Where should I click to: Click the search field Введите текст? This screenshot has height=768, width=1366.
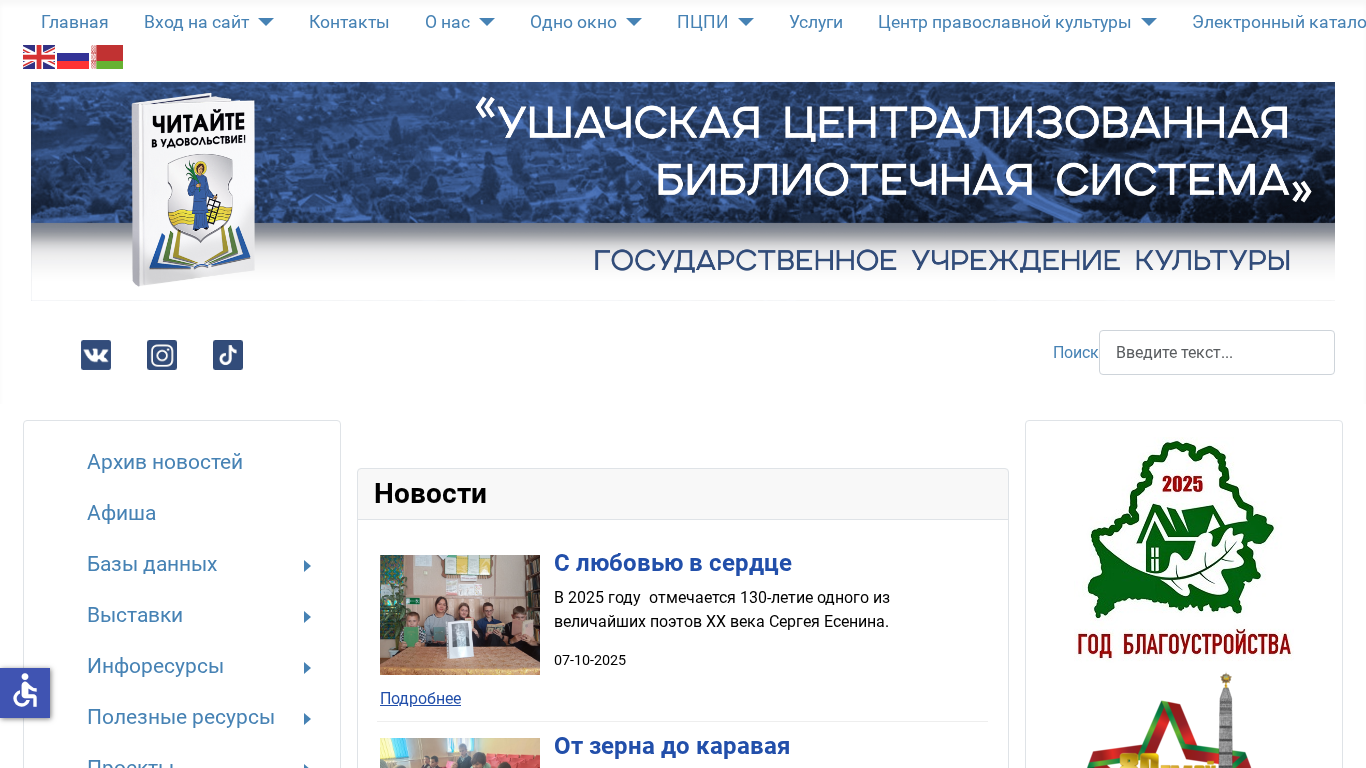click(x=1216, y=352)
